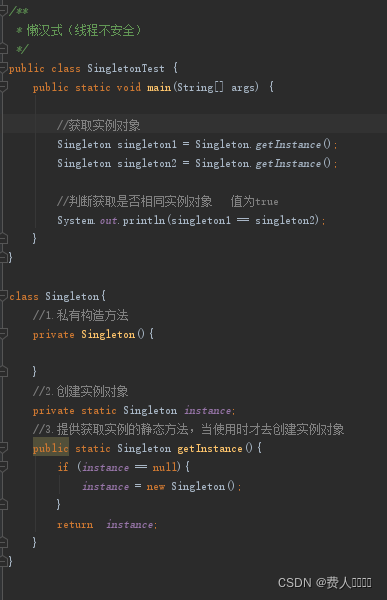Click the if keyword
The width and height of the screenshot is (387, 600).
[x=63, y=467]
